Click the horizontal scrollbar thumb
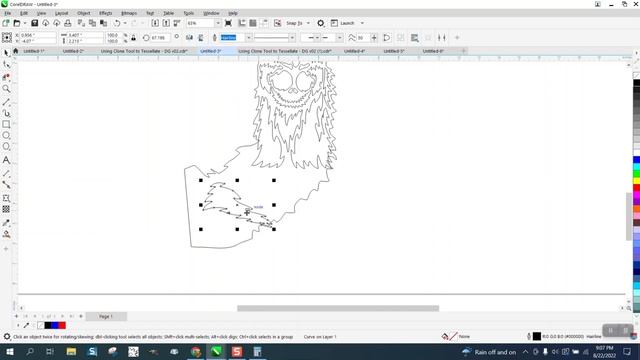 [x=338, y=308]
